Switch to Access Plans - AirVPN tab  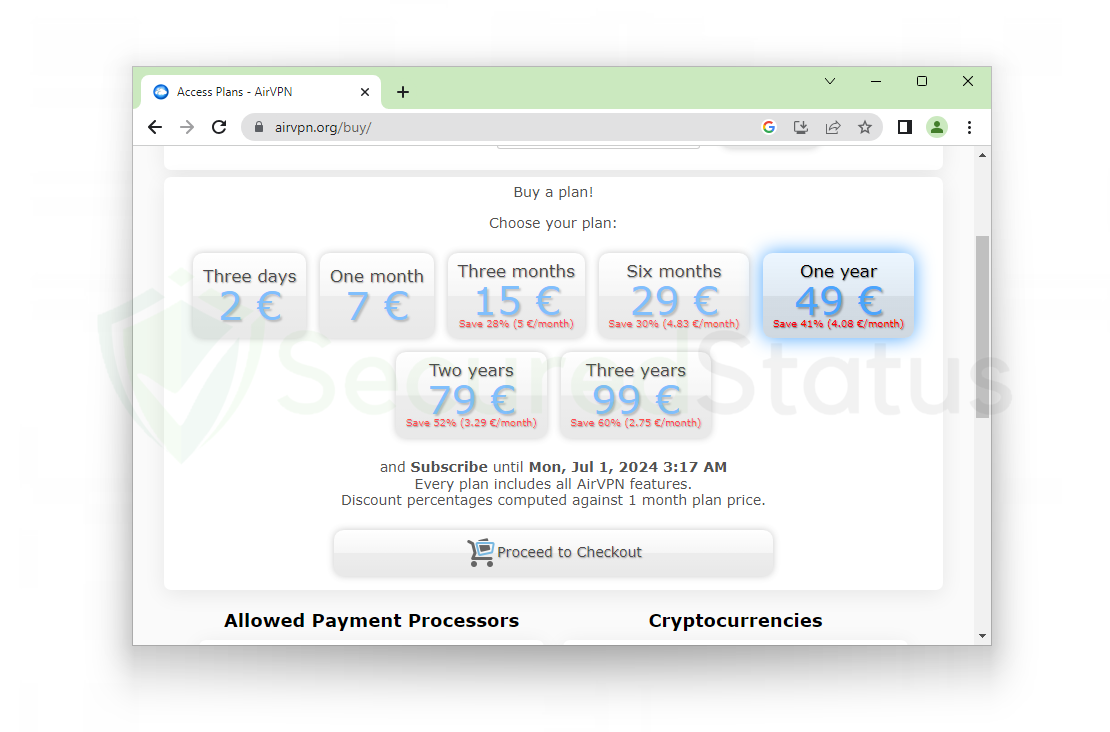(x=261, y=92)
